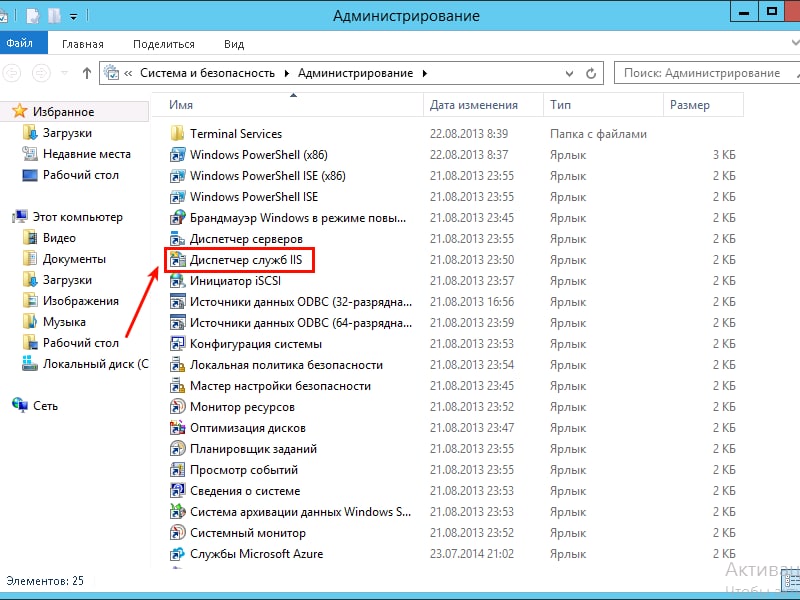Select the Брандмауэр Windows shortcut icon

pyautogui.click(x=177, y=218)
